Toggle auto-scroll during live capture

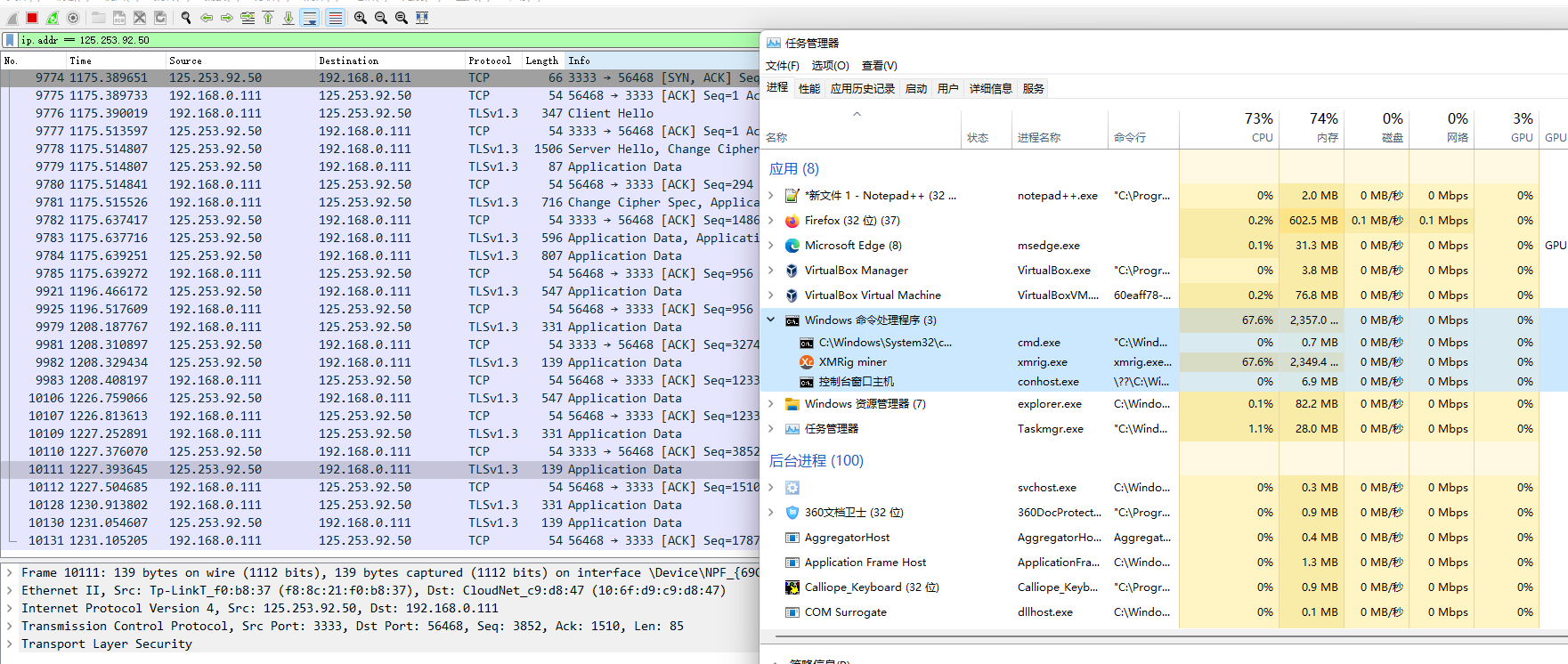(310, 18)
